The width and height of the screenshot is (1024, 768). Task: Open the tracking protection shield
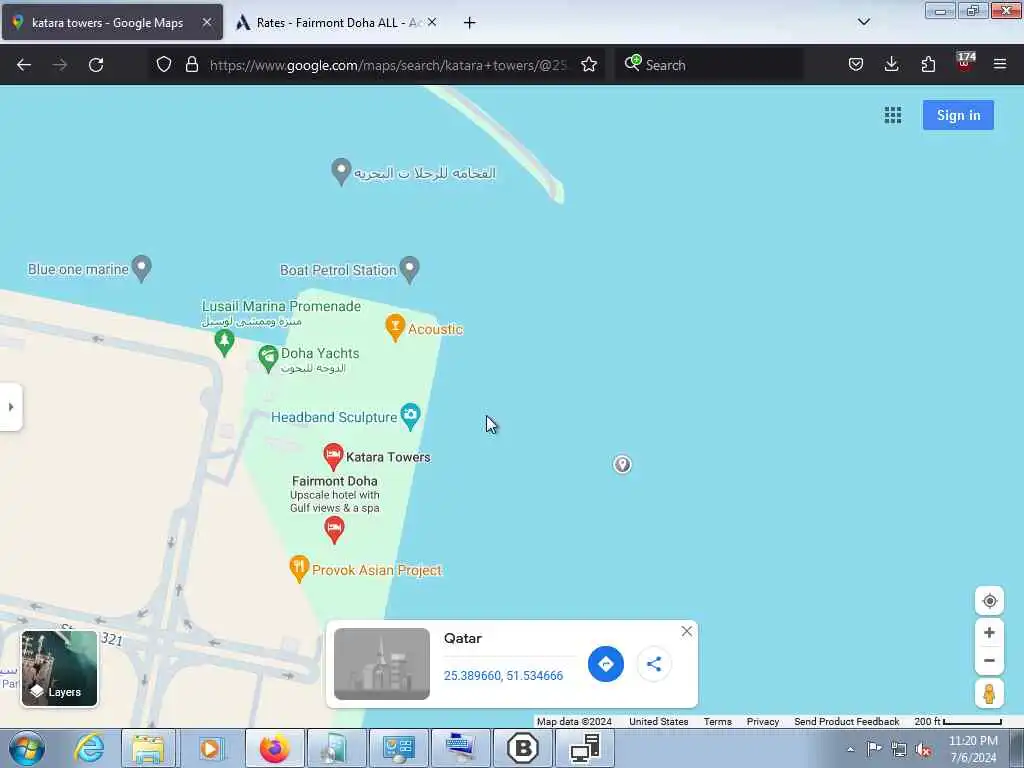click(x=164, y=64)
